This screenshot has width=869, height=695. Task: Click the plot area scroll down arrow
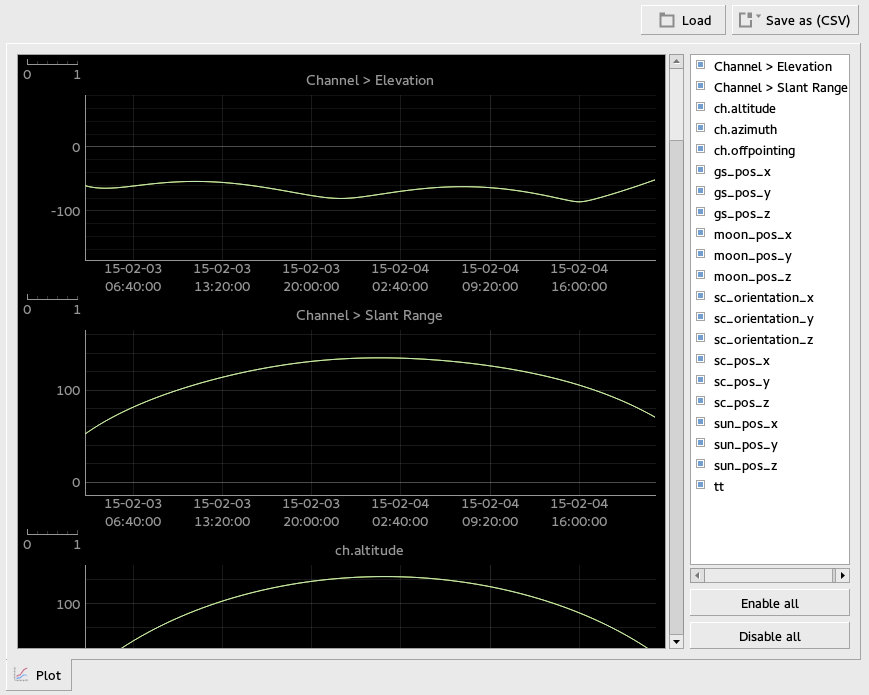(x=676, y=642)
